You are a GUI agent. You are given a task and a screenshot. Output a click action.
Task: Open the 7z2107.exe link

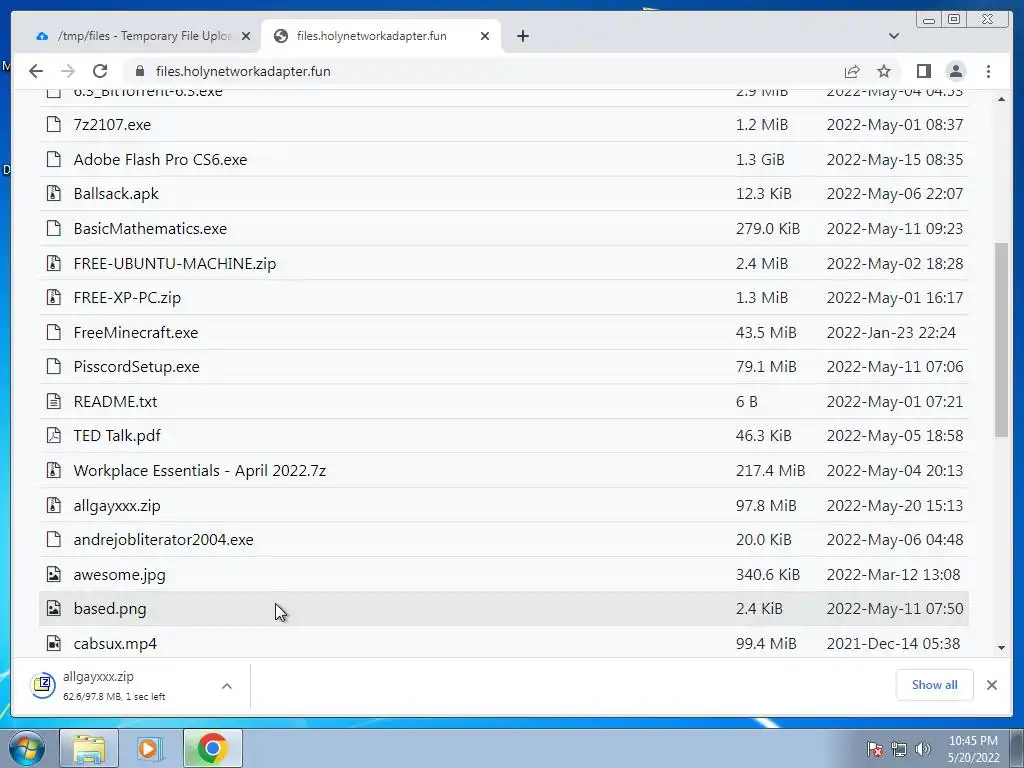112,124
